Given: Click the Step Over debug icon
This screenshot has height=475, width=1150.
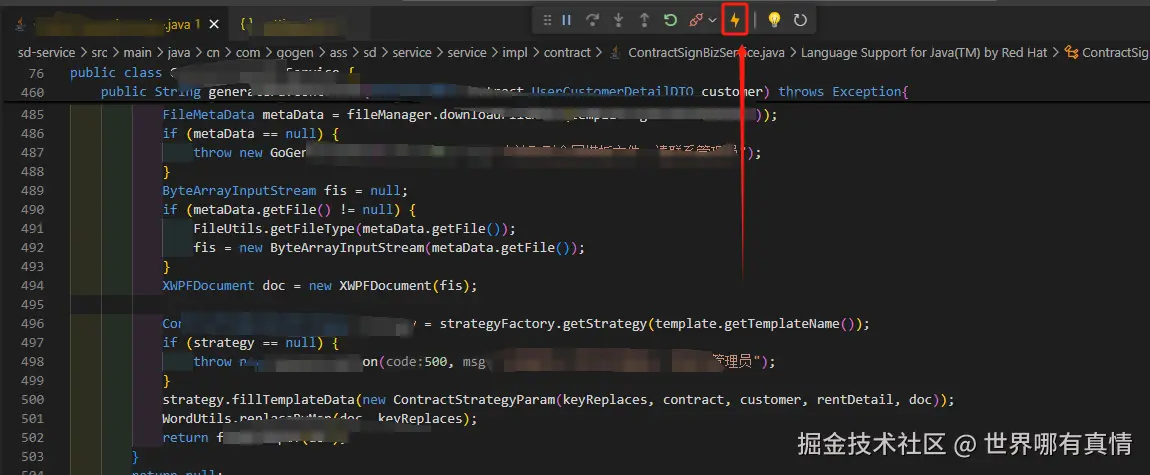Looking at the screenshot, I should (593, 21).
